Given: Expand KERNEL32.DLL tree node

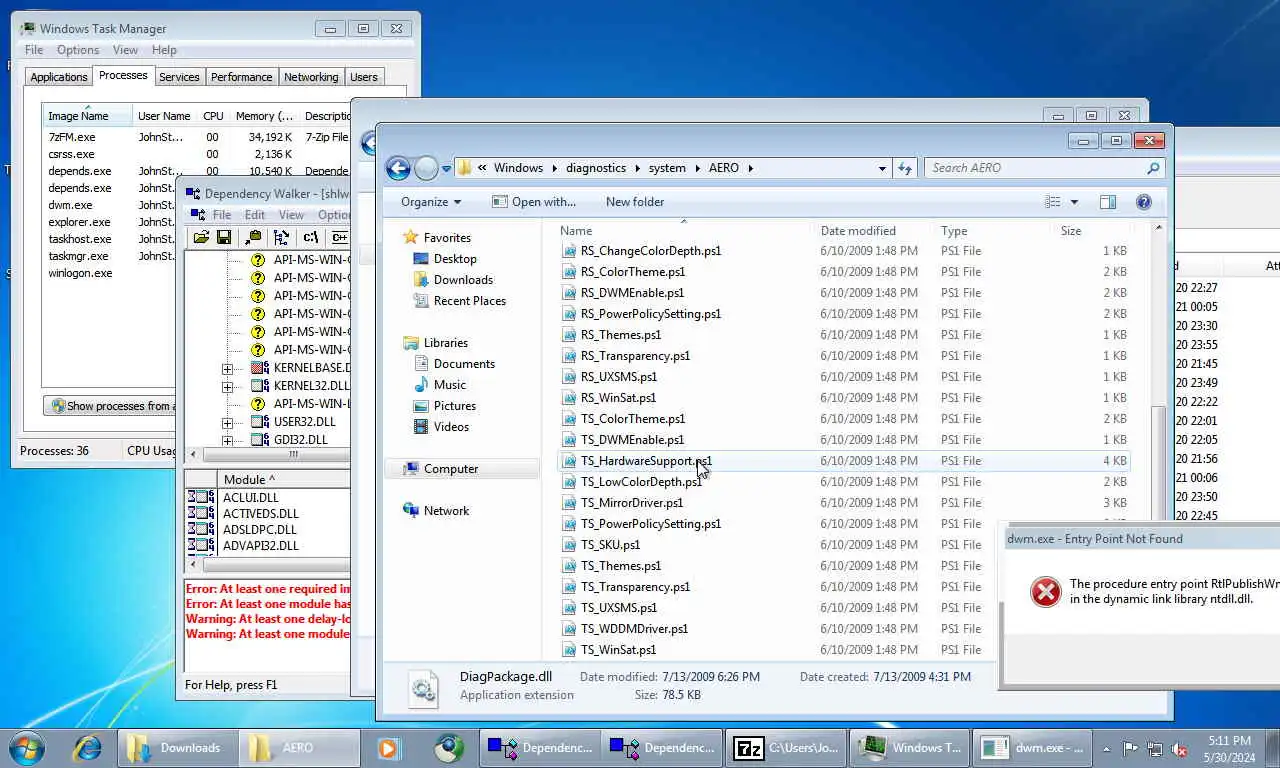Looking at the screenshot, I should pyautogui.click(x=228, y=386).
